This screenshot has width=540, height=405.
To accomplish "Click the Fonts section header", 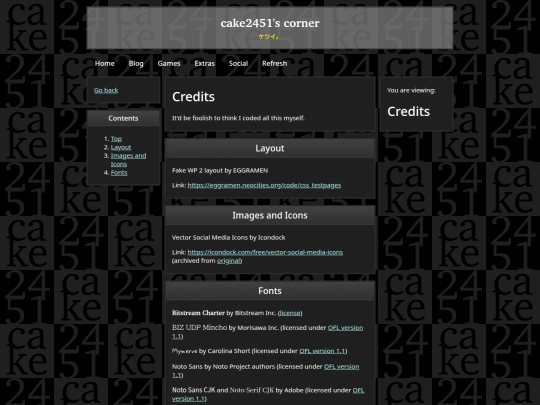I will click(x=270, y=291).
